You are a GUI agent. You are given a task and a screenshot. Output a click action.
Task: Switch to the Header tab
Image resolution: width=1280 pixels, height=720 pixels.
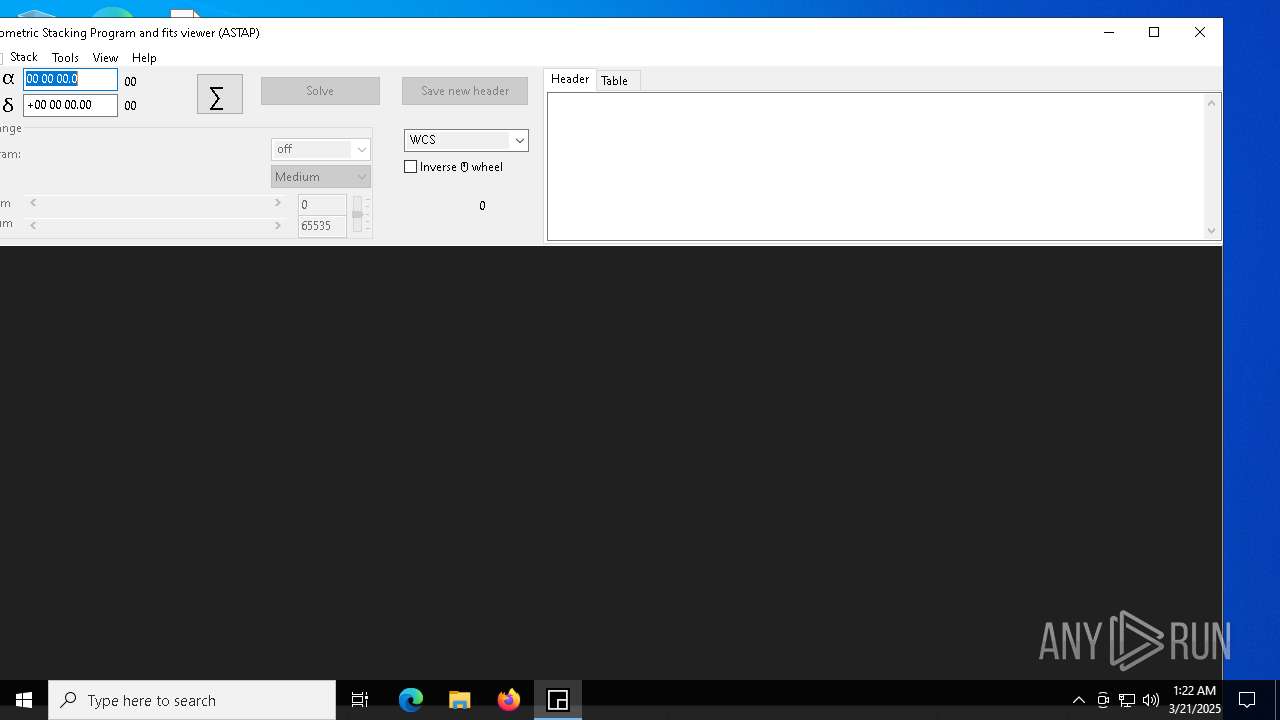coord(570,79)
